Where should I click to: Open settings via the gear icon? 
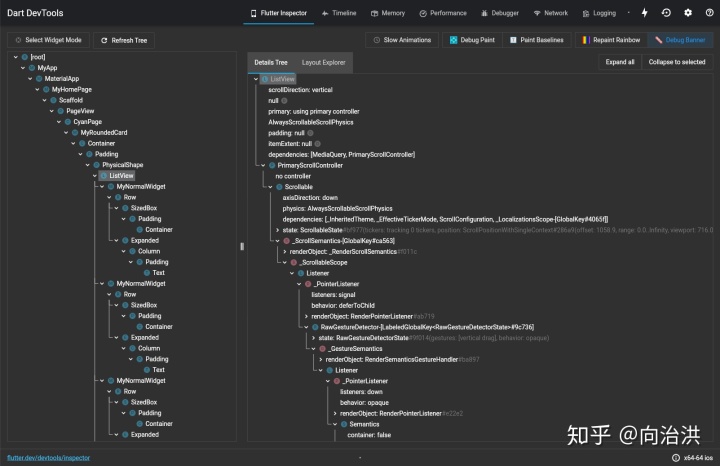coord(687,13)
